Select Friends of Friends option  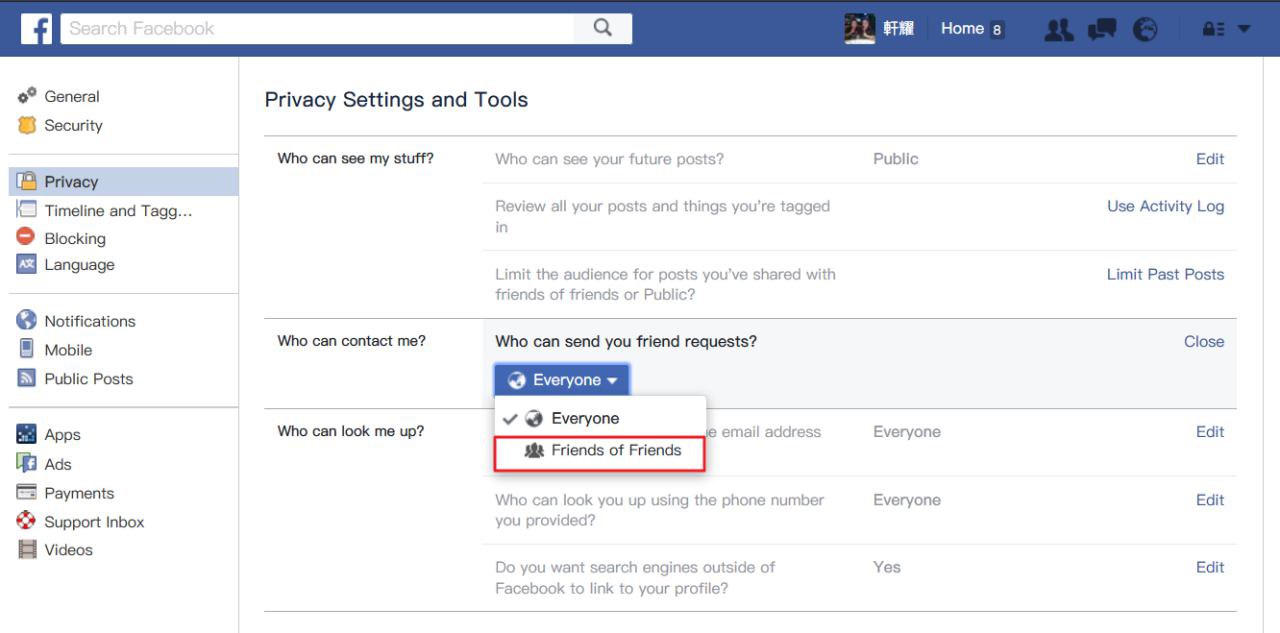(600, 451)
